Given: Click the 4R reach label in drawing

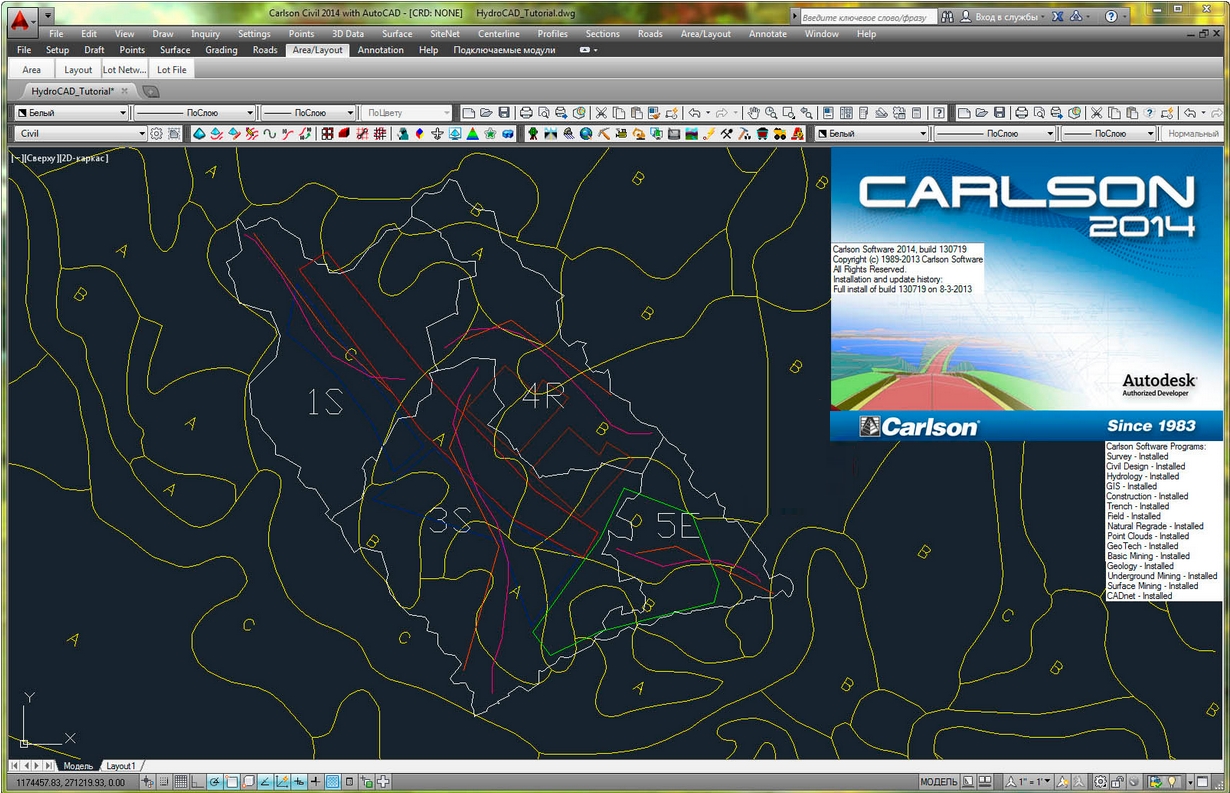Looking at the screenshot, I should (x=543, y=397).
